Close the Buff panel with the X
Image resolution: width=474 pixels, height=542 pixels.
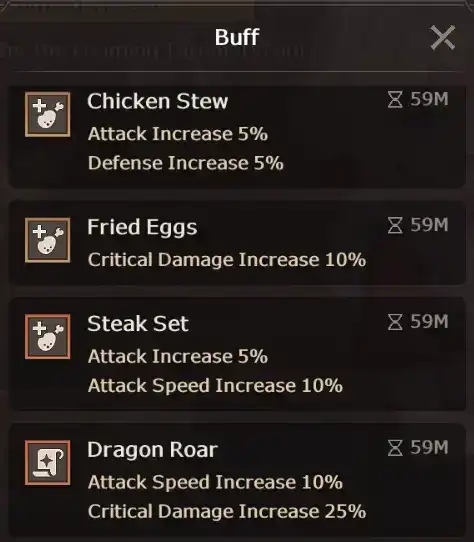tap(443, 37)
